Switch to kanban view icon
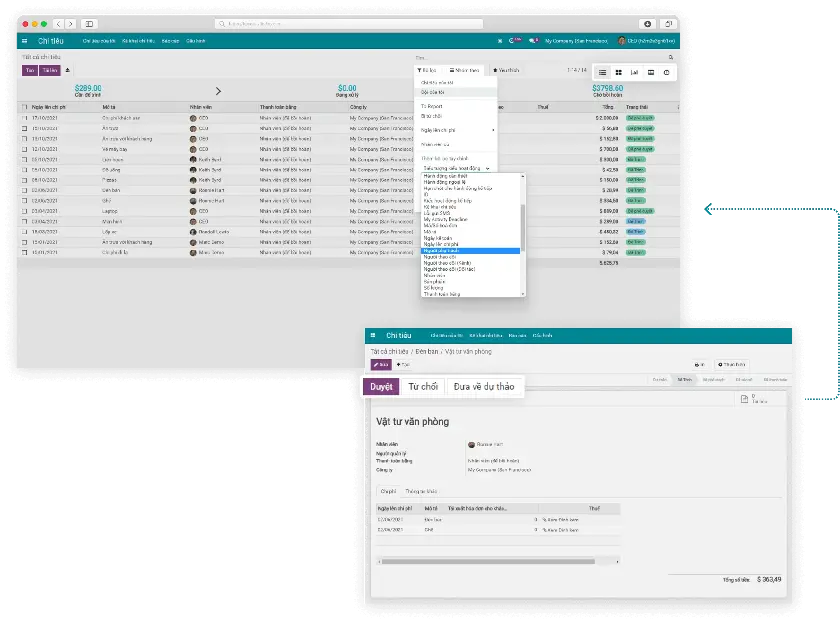Viewport: 840px width, 622px height. pos(618,73)
